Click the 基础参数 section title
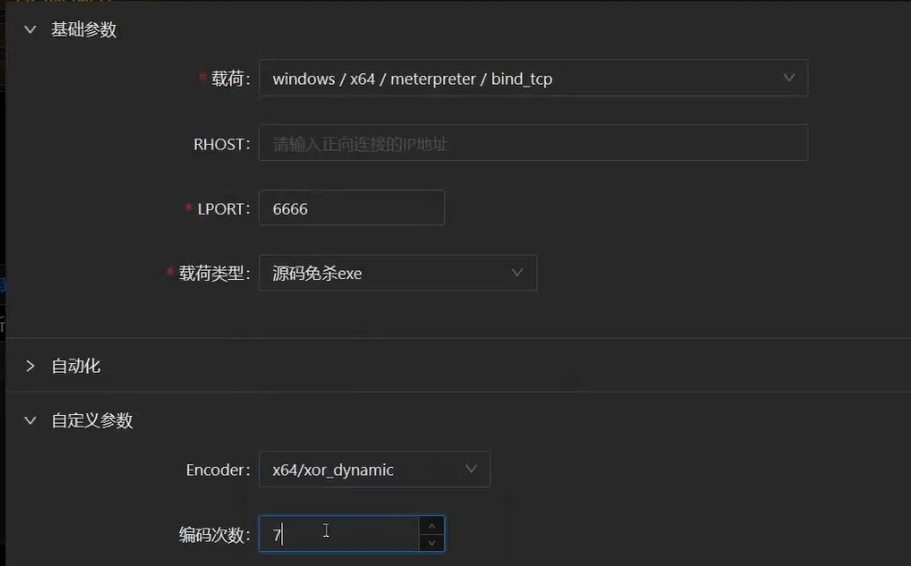This screenshot has width=911, height=566. (84, 30)
